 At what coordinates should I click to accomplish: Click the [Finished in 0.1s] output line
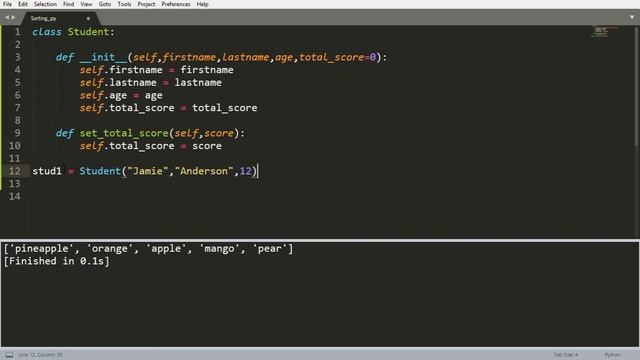pos(56,261)
